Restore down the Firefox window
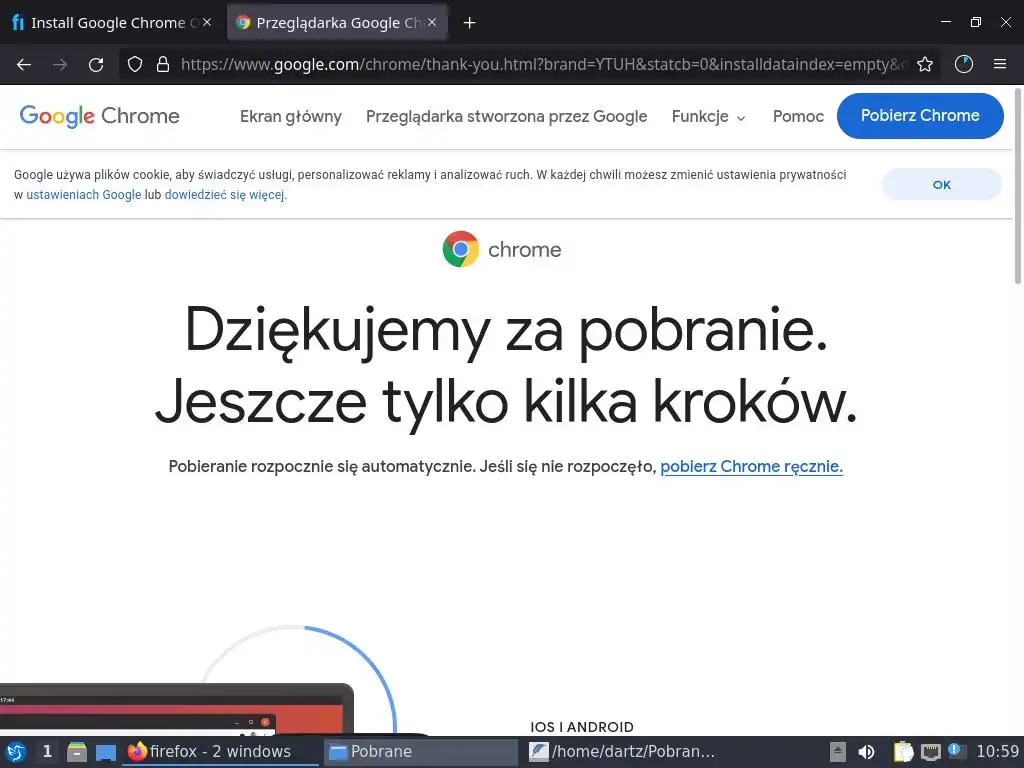This screenshot has height=768, width=1024. [x=976, y=22]
